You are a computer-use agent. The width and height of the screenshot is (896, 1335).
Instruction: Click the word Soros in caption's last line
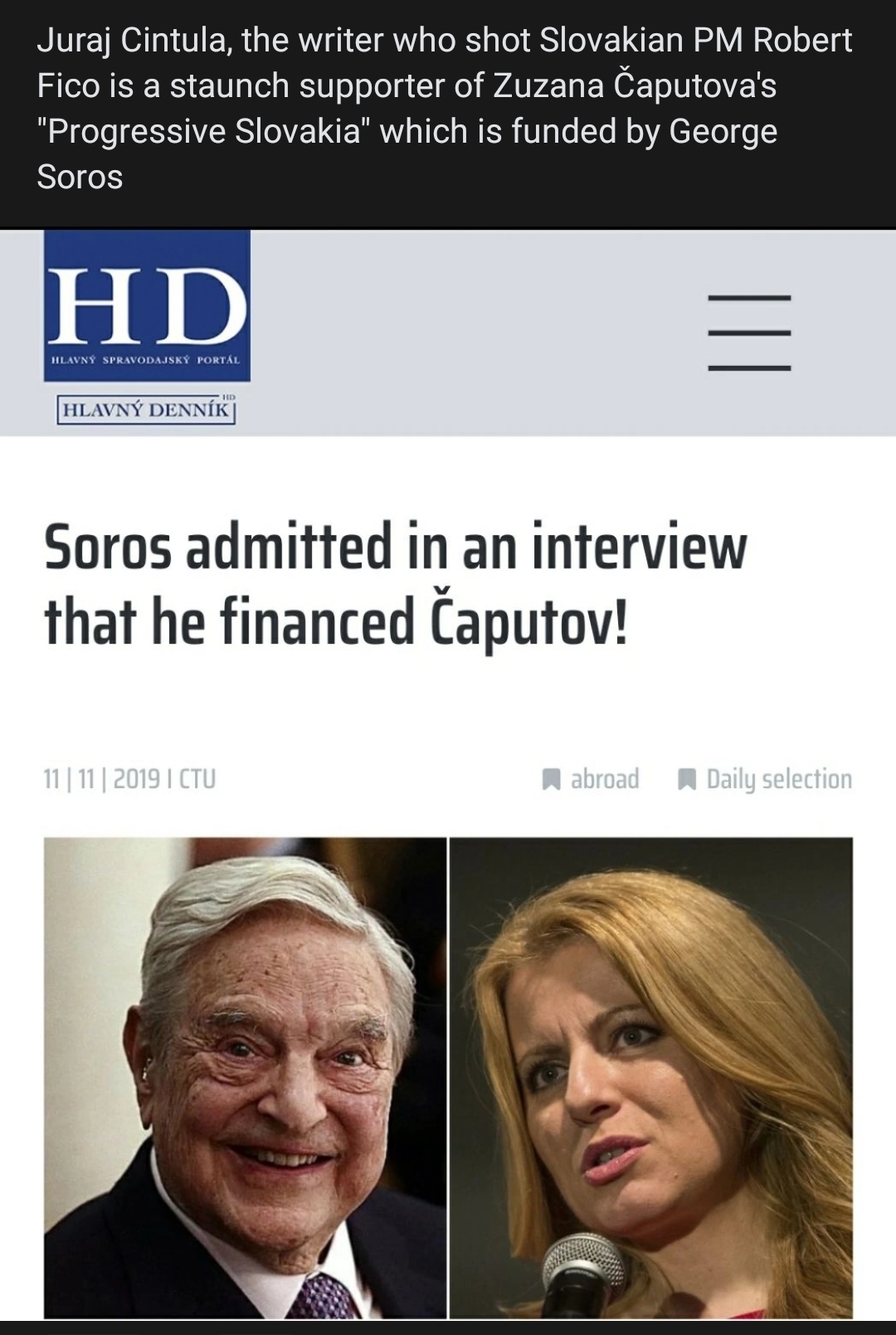click(80, 177)
